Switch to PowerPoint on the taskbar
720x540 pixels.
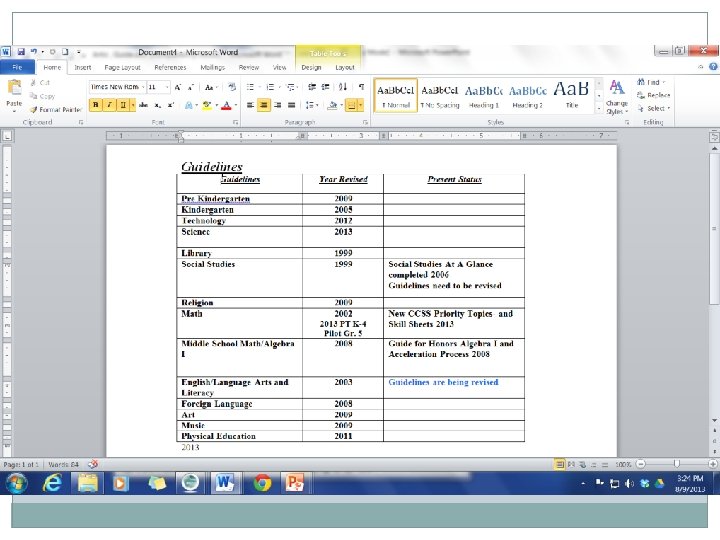[x=294, y=483]
